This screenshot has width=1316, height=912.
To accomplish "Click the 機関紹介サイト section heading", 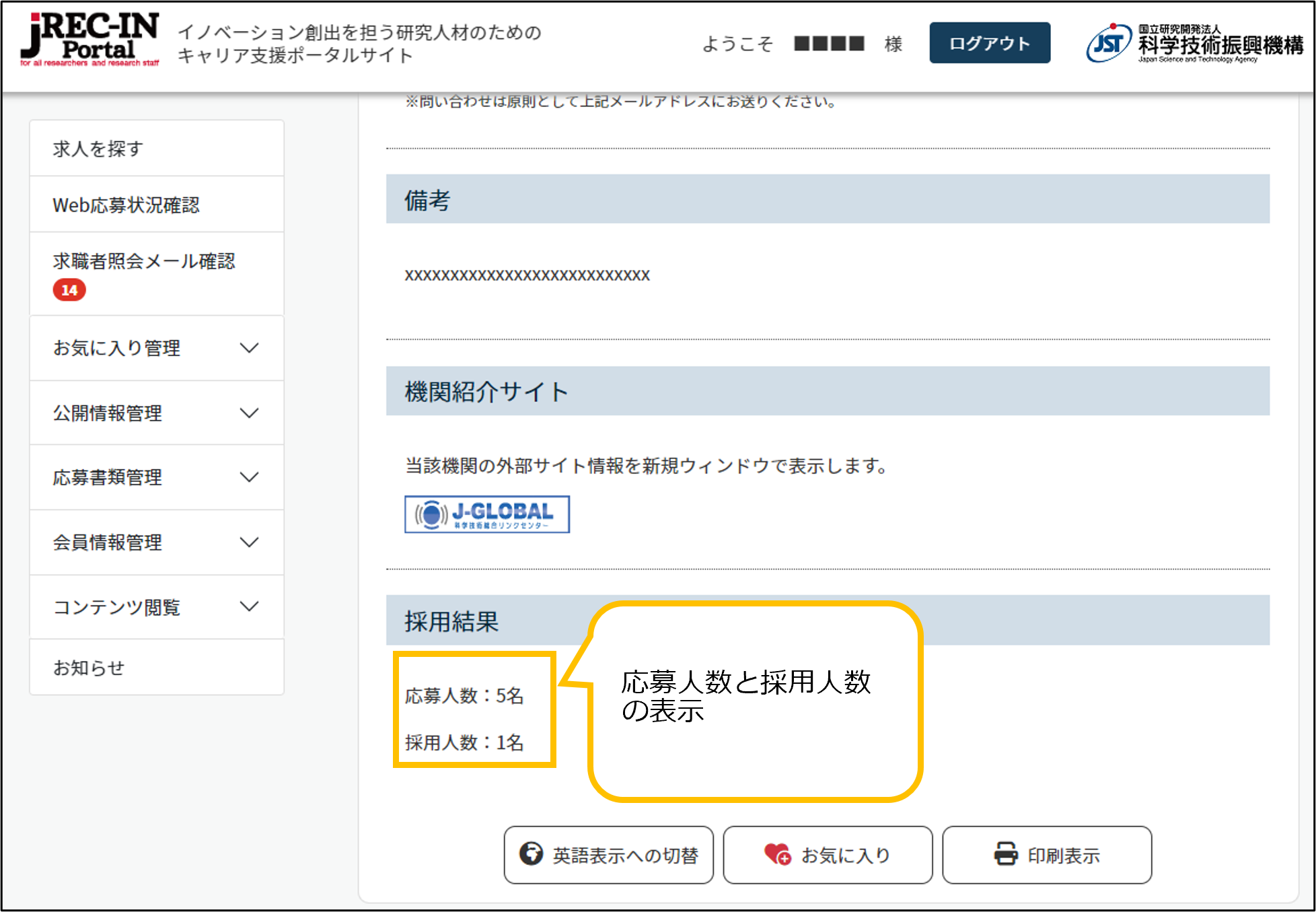I will click(828, 391).
